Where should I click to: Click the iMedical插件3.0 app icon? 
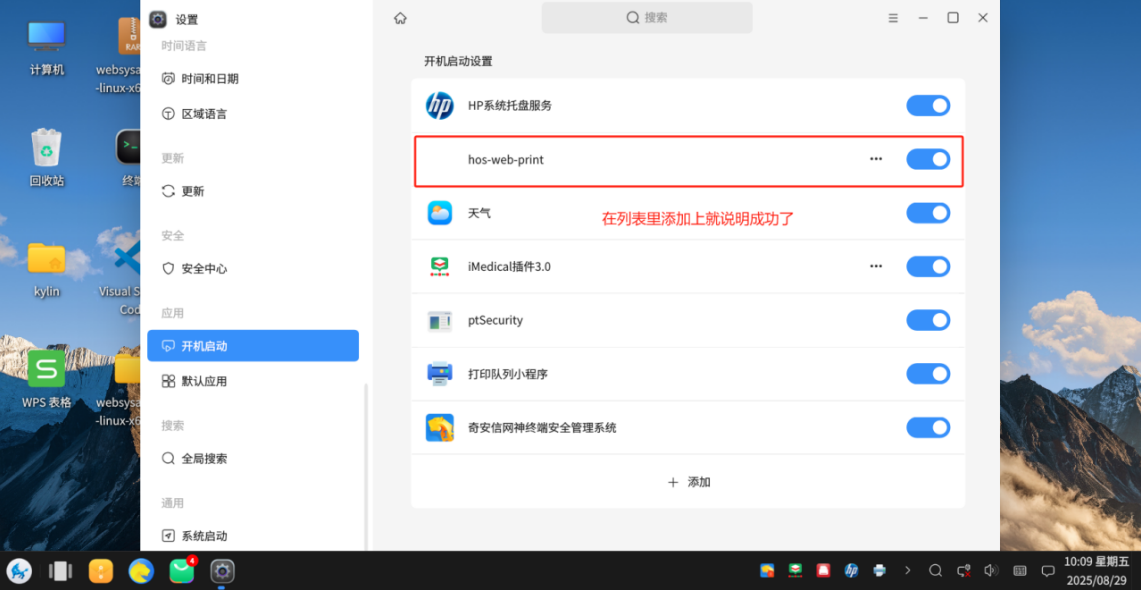(440, 266)
